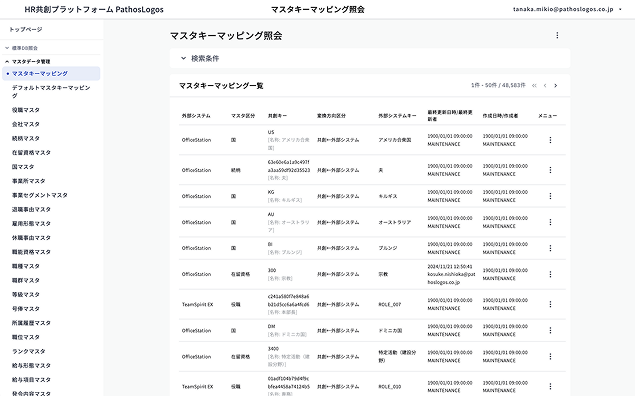Open 給与形態マスタ in the sidebar
Image resolution: width=635 pixels, height=396 pixels.
pyautogui.click(x=31, y=365)
